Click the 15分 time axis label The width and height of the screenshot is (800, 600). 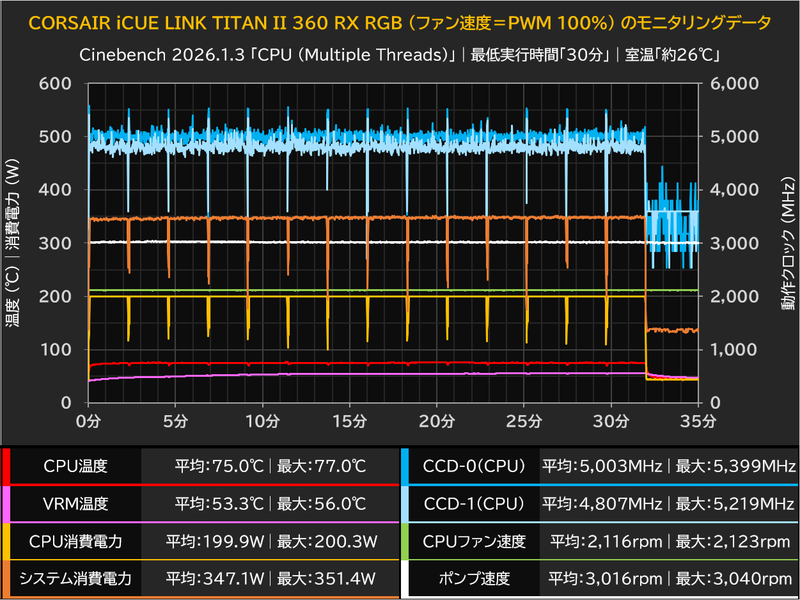(x=350, y=421)
